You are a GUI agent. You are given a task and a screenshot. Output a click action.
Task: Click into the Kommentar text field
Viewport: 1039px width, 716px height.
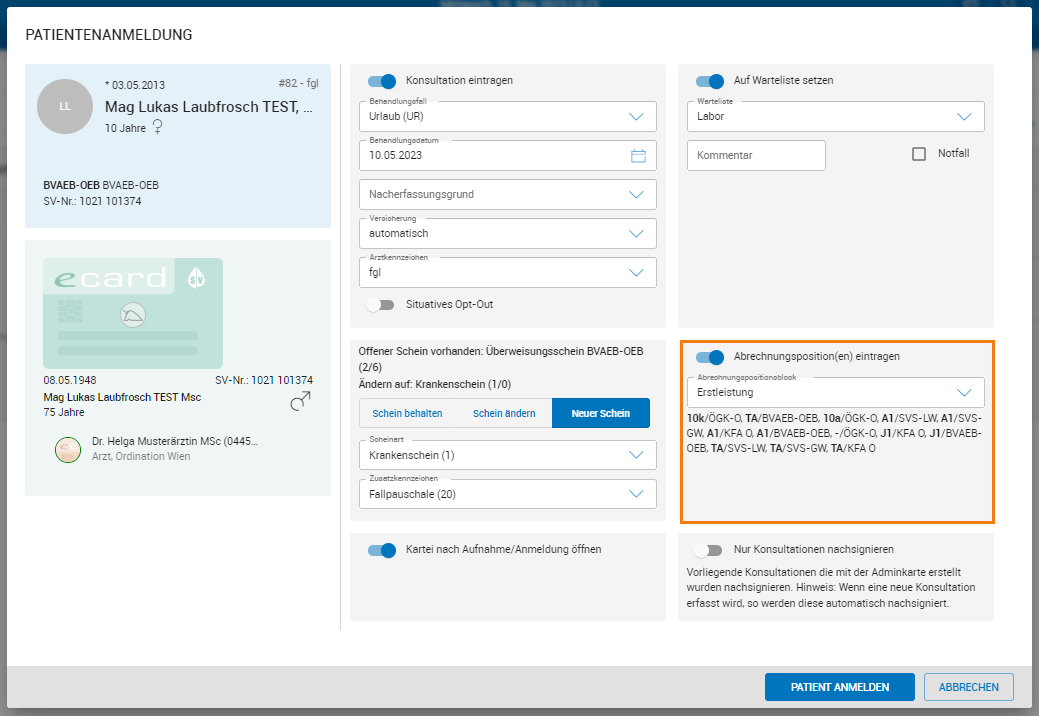click(755, 156)
